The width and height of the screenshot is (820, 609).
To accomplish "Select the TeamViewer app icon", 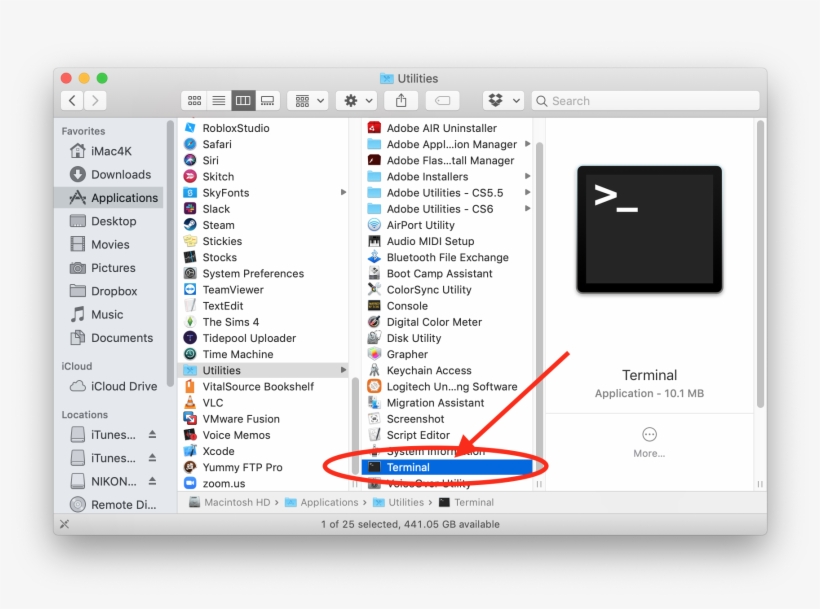I will point(190,290).
